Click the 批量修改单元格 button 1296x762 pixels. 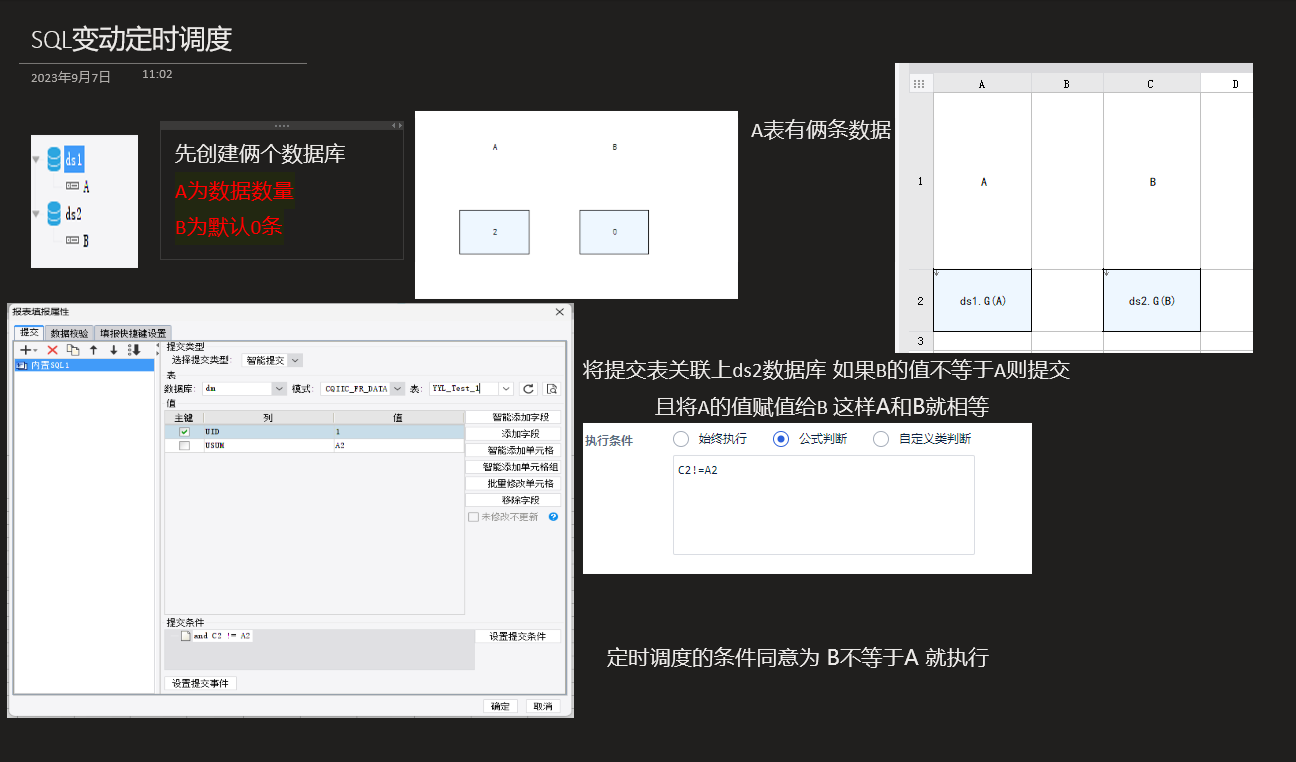click(513, 483)
